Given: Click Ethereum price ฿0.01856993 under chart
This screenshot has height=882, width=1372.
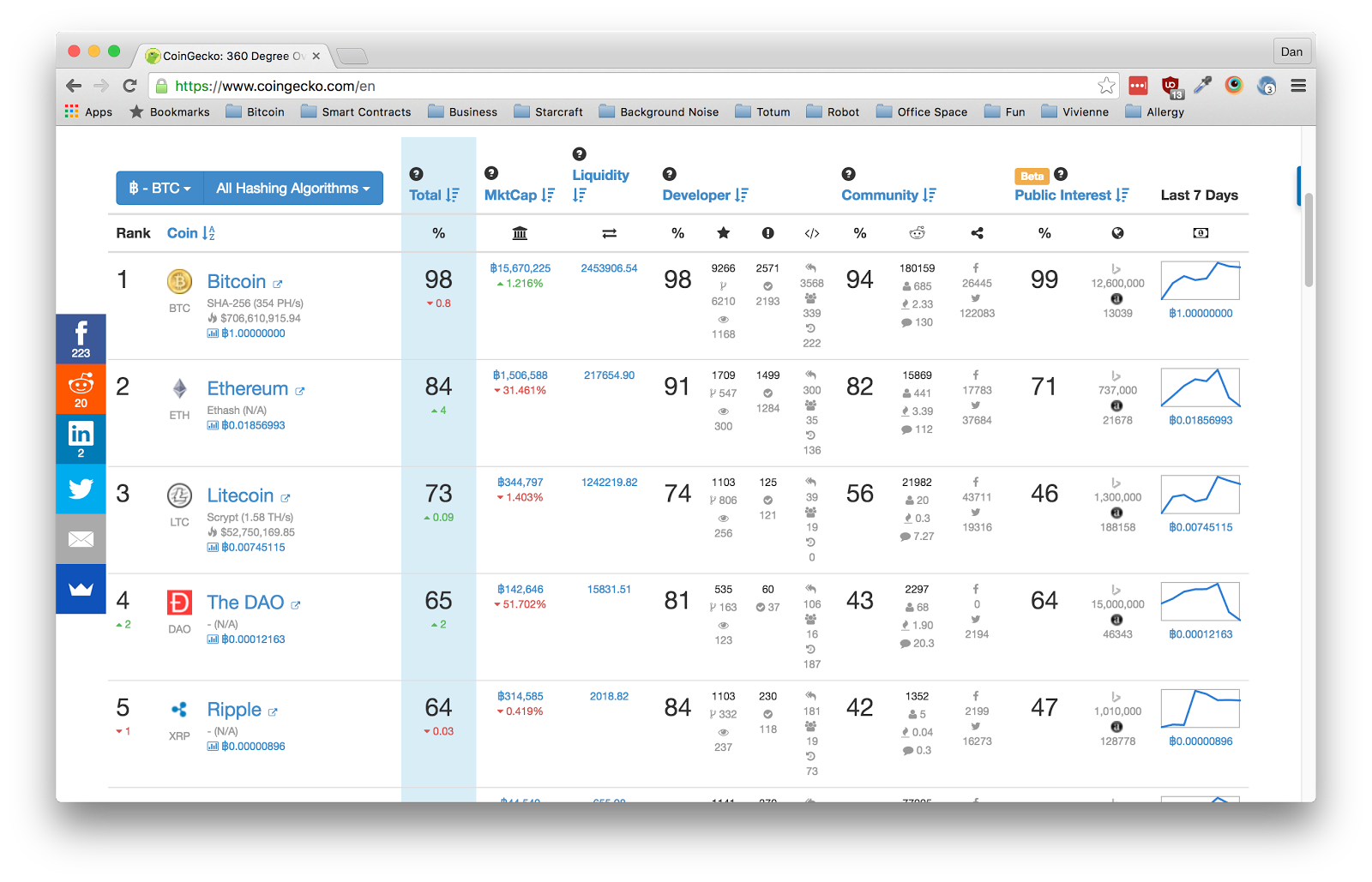Looking at the screenshot, I should click(1200, 420).
